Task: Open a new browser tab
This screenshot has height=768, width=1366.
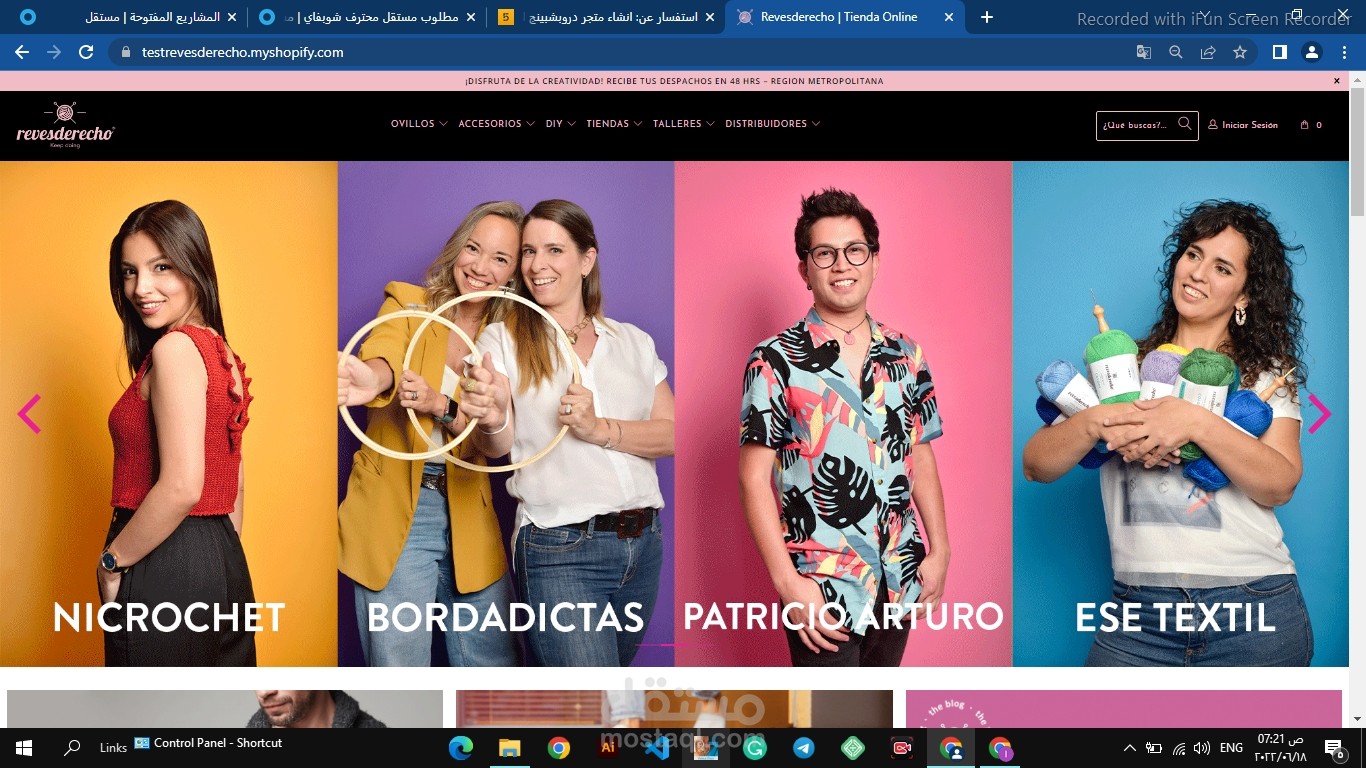Action: tap(987, 17)
